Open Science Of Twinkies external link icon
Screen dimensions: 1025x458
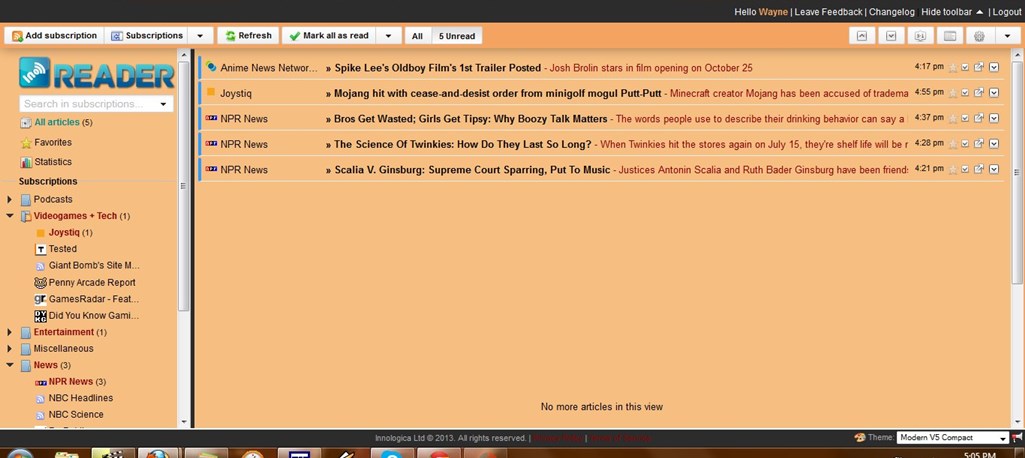pos(979,143)
